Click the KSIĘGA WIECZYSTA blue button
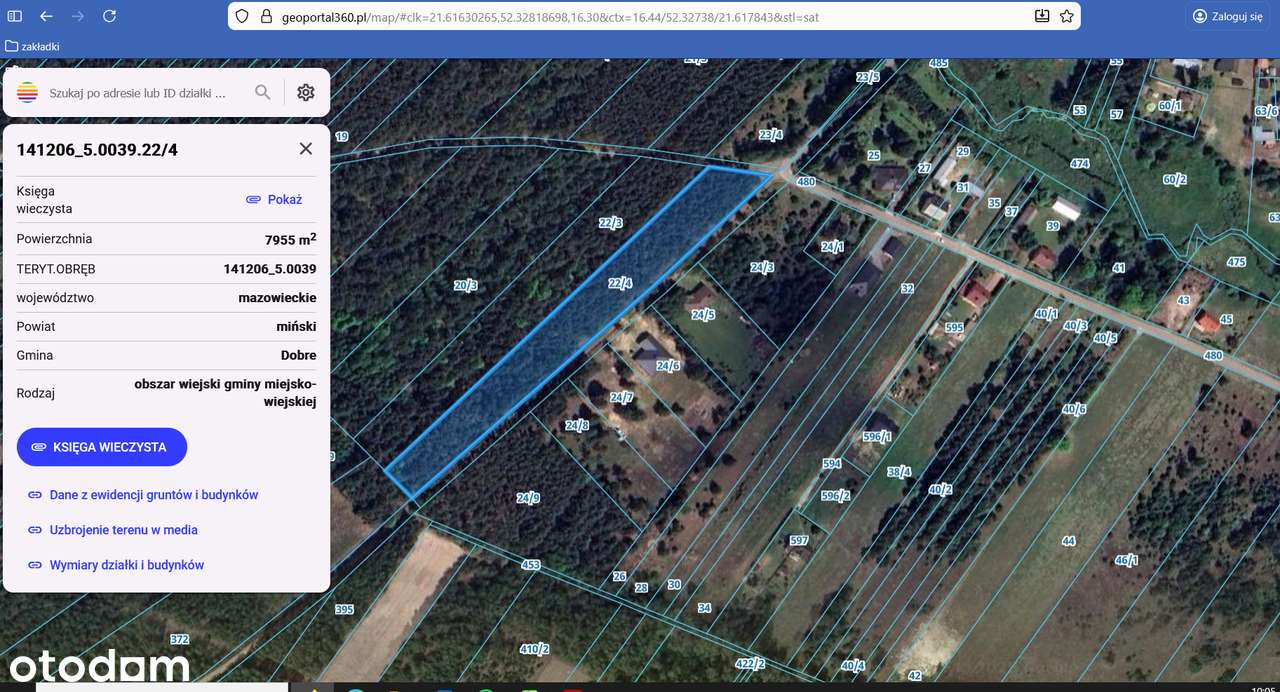 102,447
